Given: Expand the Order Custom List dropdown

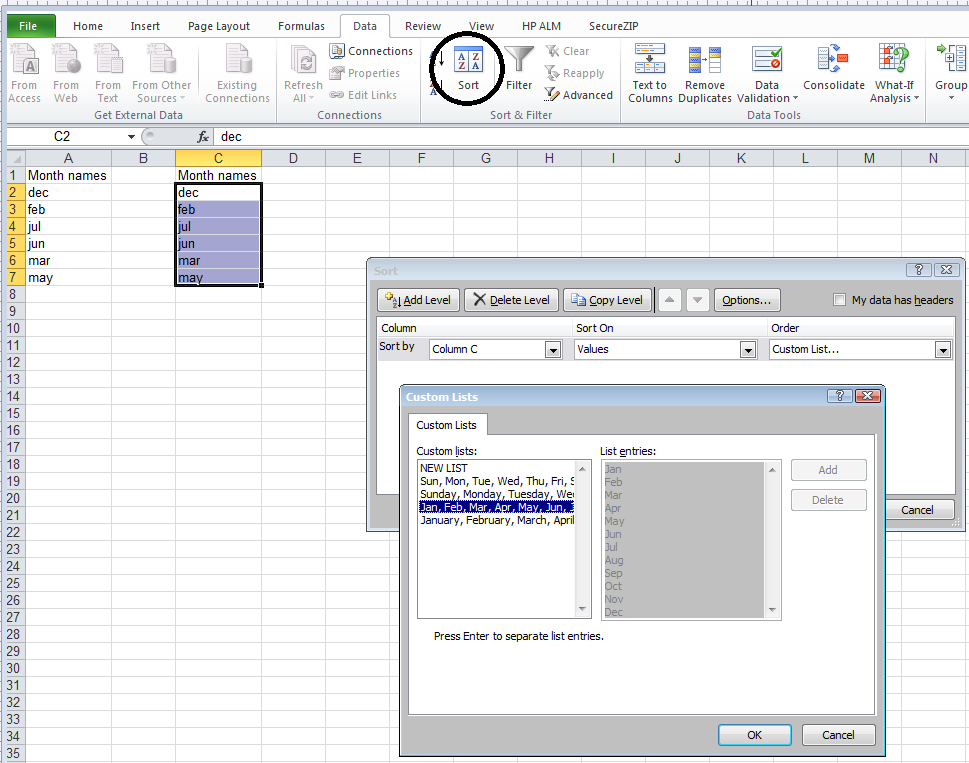Looking at the screenshot, I should point(942,350).
